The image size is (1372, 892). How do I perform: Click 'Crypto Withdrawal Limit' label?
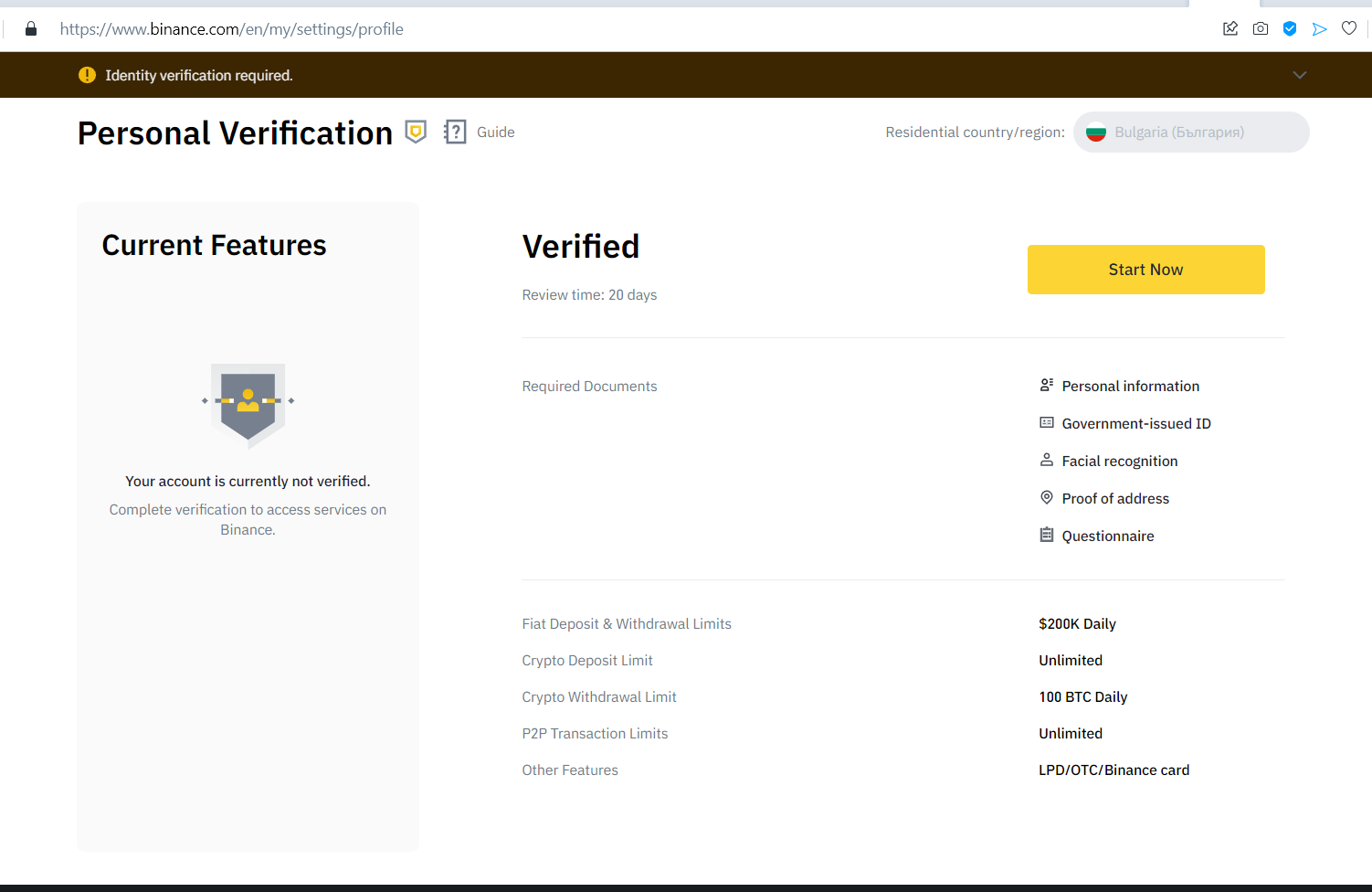pos(599,697)
